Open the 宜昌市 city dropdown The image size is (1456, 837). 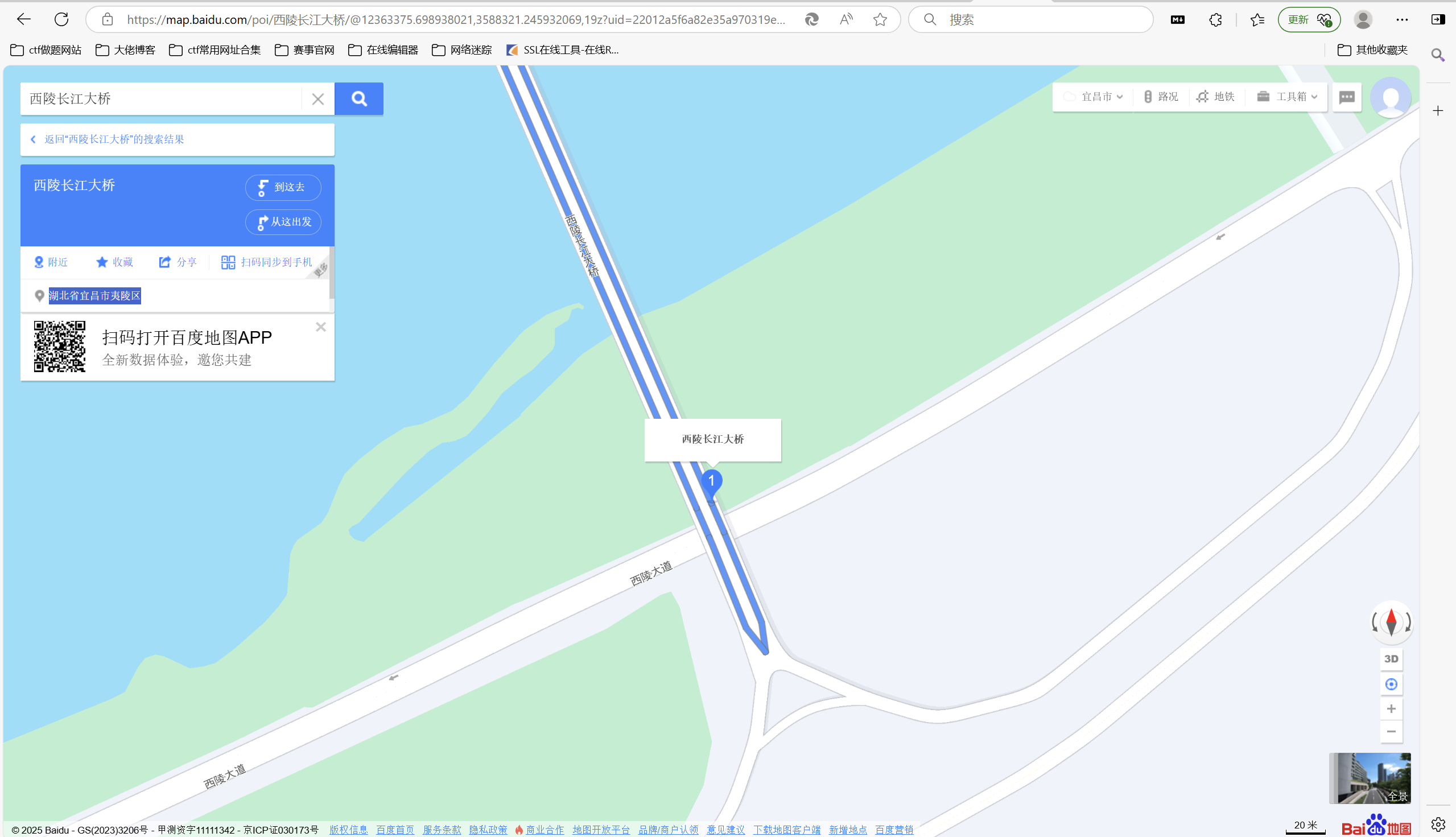(1094, 97)
